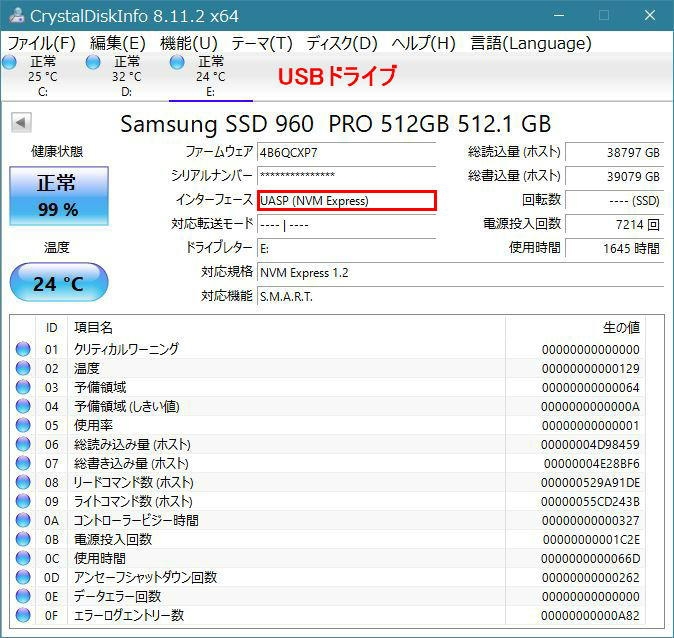Click the NVM Express 1.2 standard field
674x638 pixels.
(460, 273)
